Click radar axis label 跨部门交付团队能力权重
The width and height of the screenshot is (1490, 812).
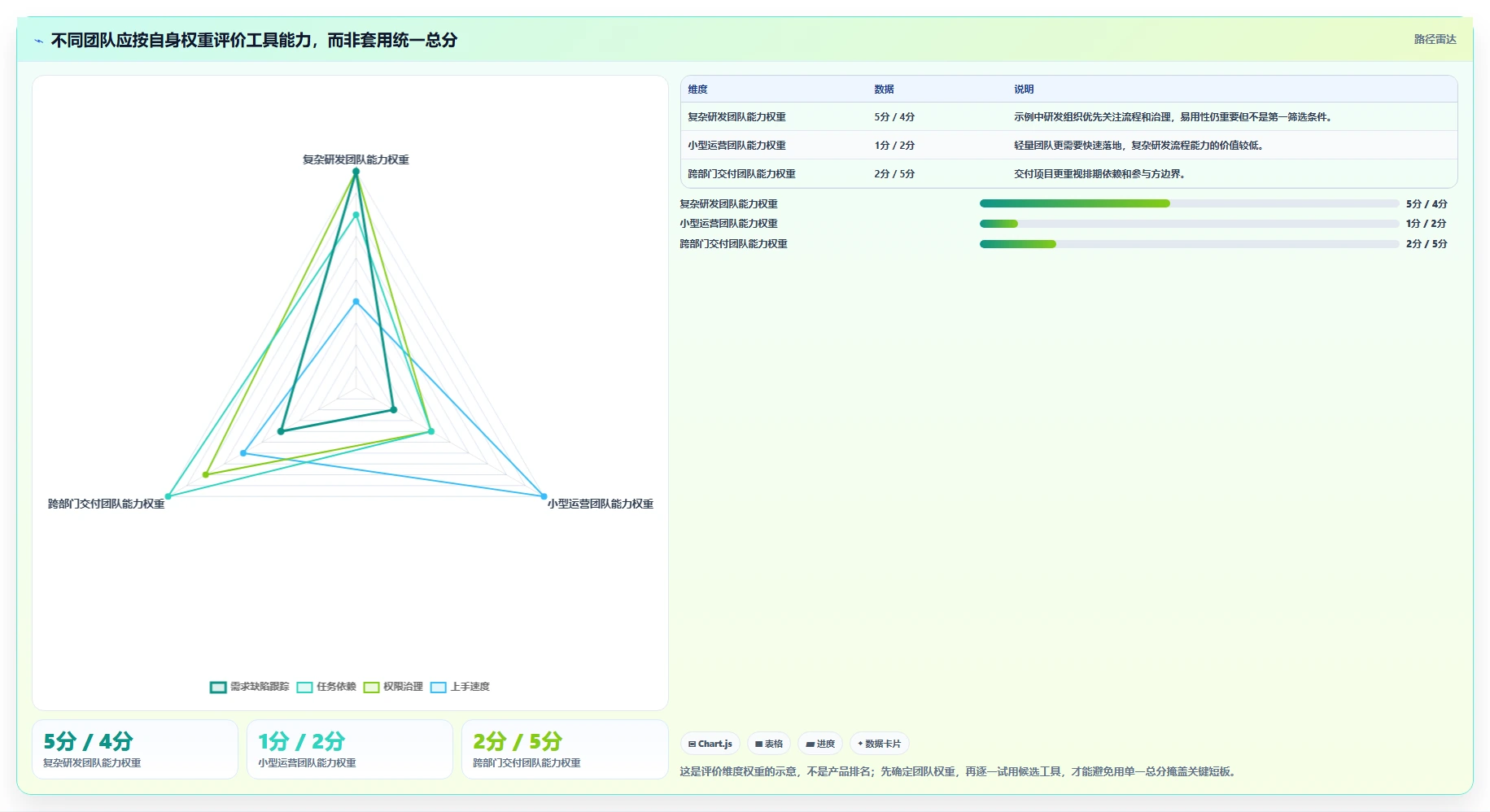[x=106, y=504]
